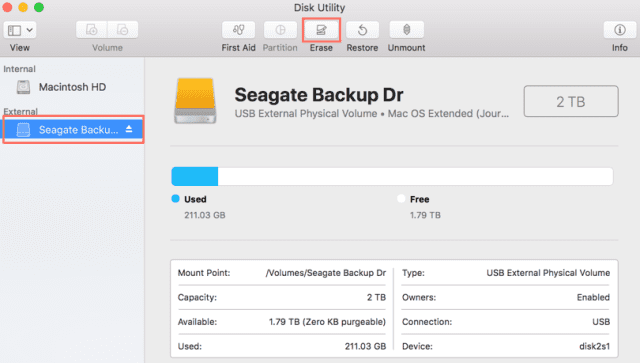Click the Capacity: field label
Viewport: 640px width, 363px height.
point(197,297)
